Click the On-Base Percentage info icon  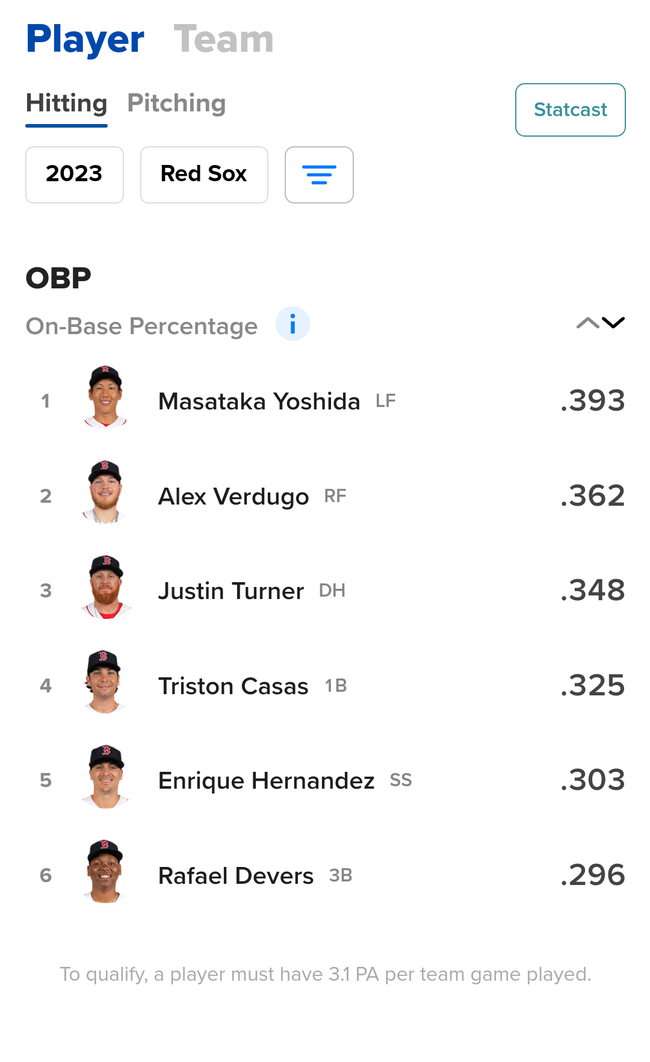click(293, 325)
